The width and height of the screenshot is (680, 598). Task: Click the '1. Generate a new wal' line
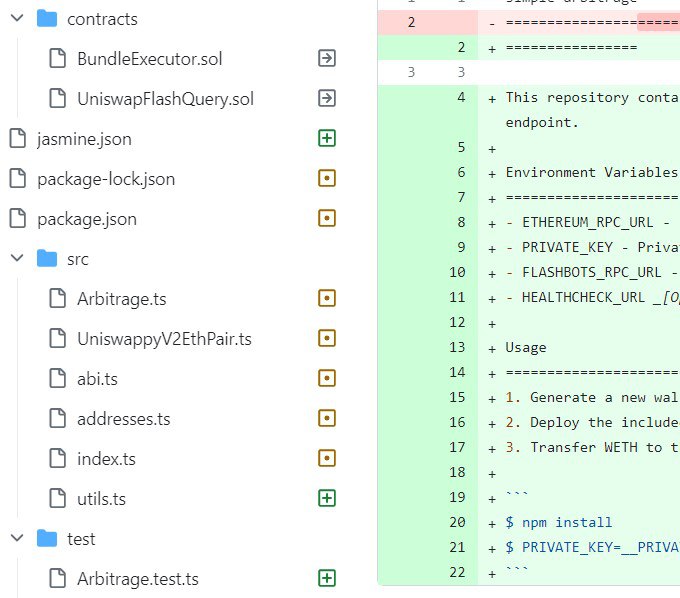click(592, 397)
